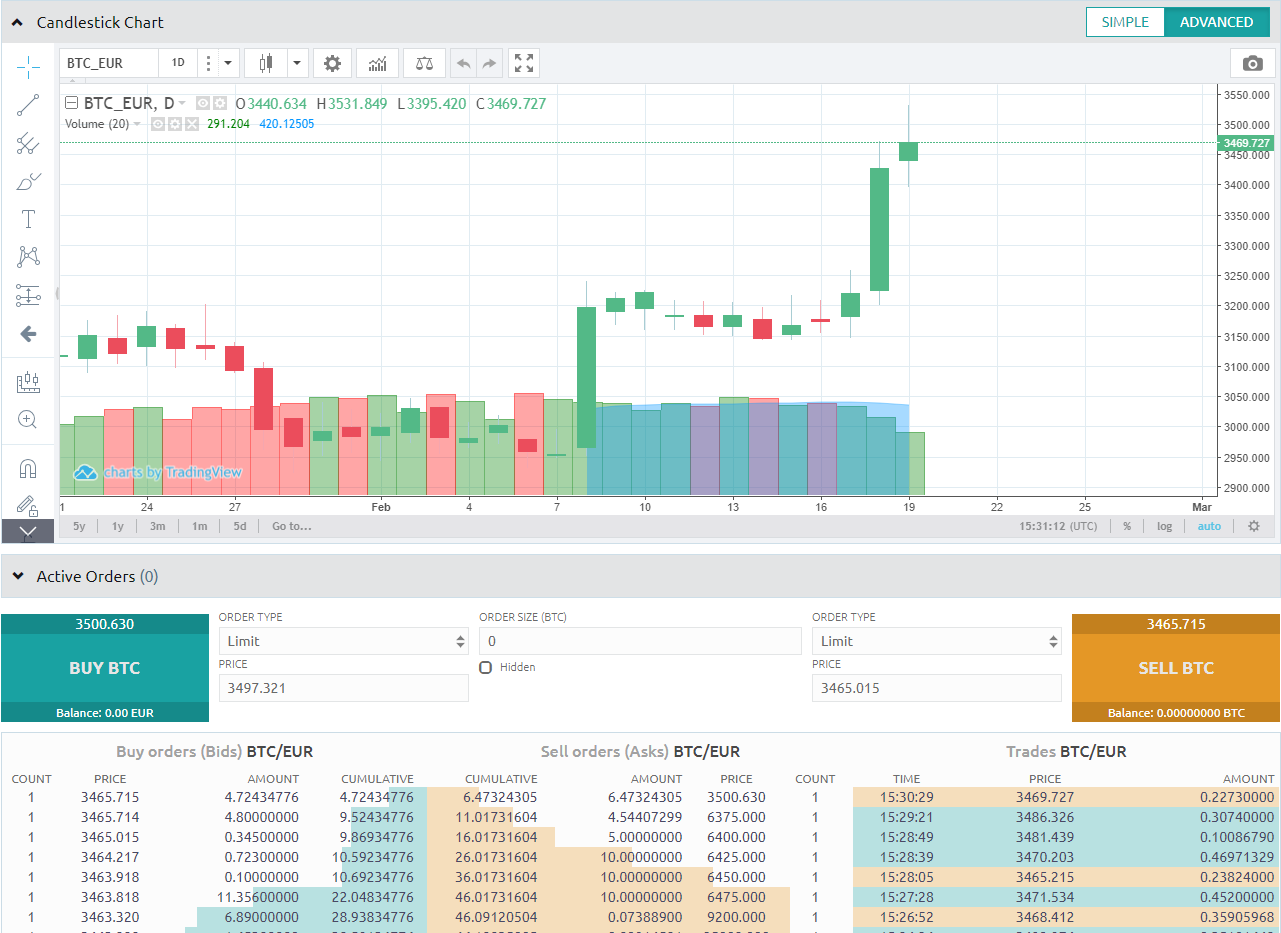Screen dimensions: 1281x933
Task: Open the BTC_EUR, D legend dropdown
Action: 182,103
